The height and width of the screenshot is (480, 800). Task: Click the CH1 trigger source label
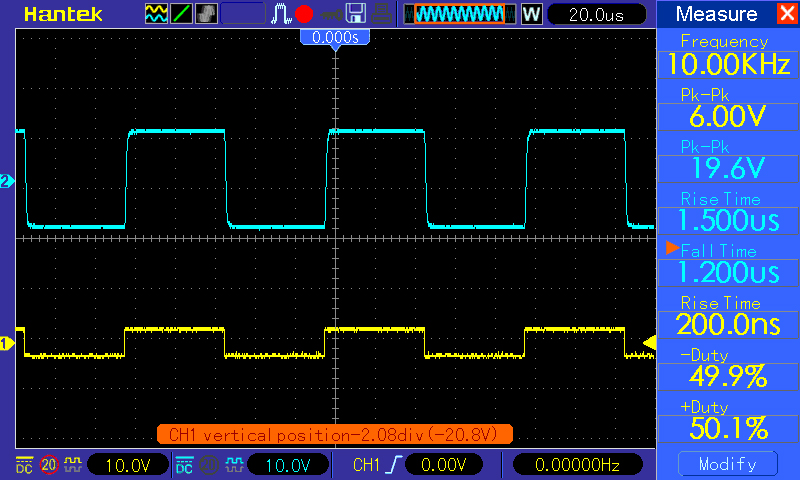tap(366, 465)
